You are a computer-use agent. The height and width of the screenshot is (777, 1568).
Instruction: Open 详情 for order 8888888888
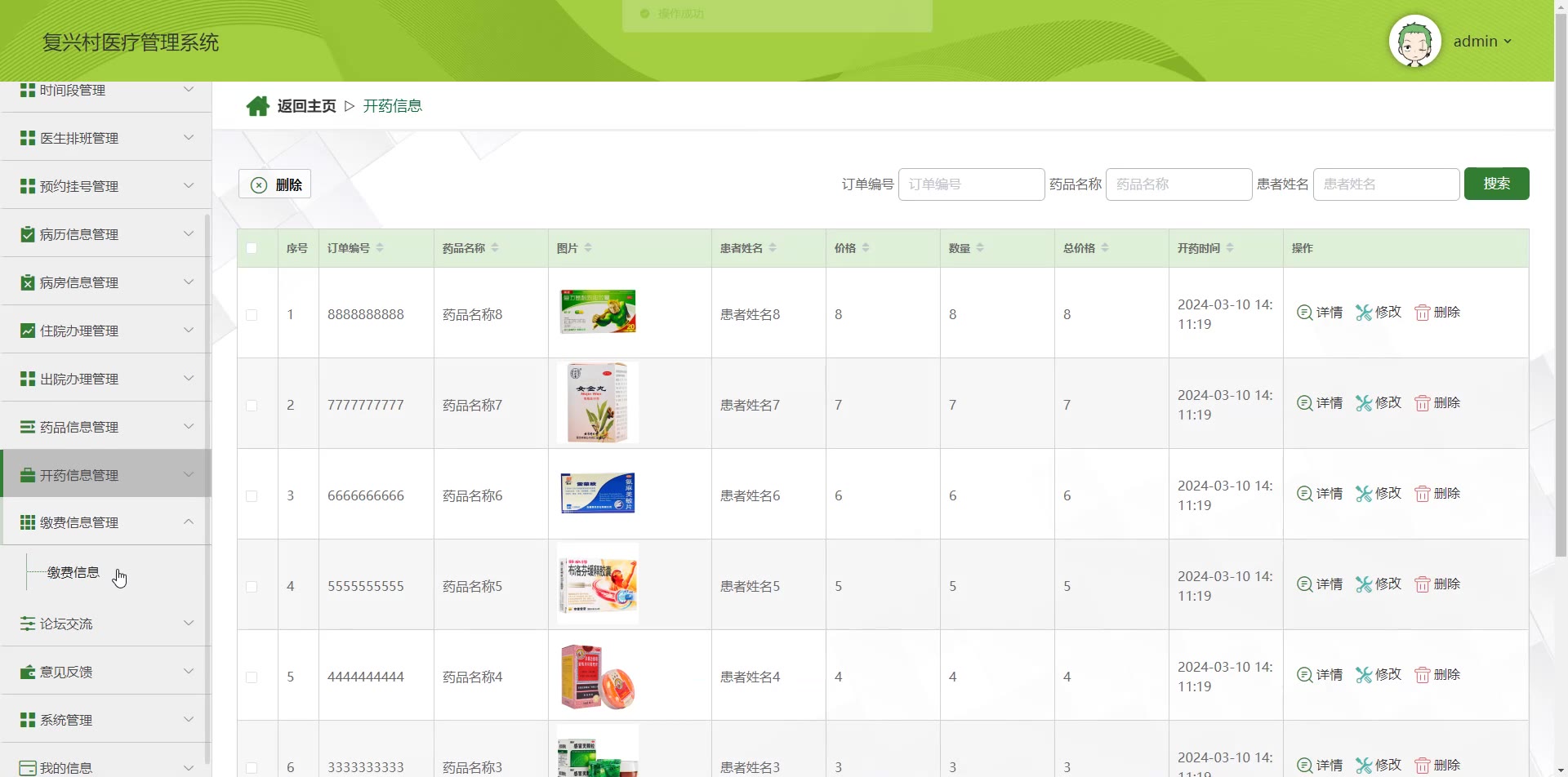[x=1320, y=313]
